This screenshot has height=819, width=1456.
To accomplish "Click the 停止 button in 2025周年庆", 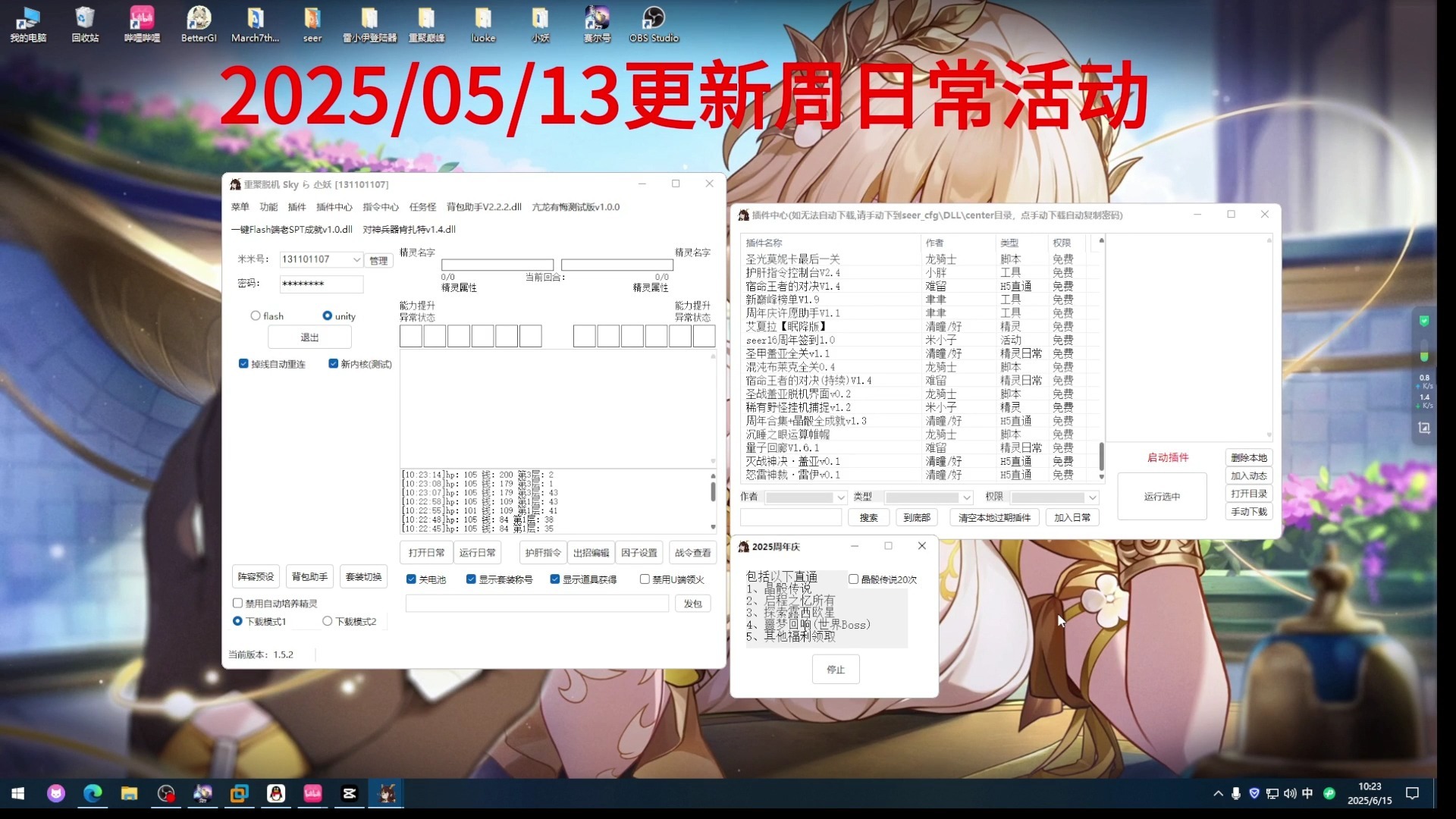I will coord(836,670).
